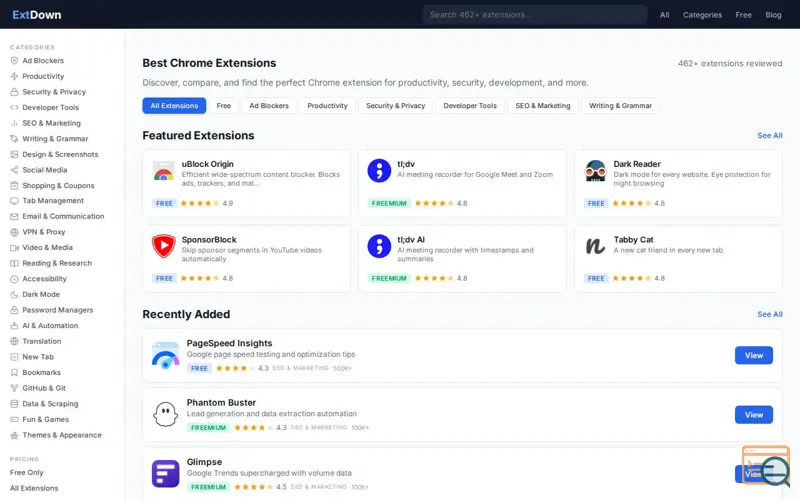Click the GitHub & Git branch icon
Image resolution: width=800 pixels, height=500 pixels.
[x=14, y=388]
